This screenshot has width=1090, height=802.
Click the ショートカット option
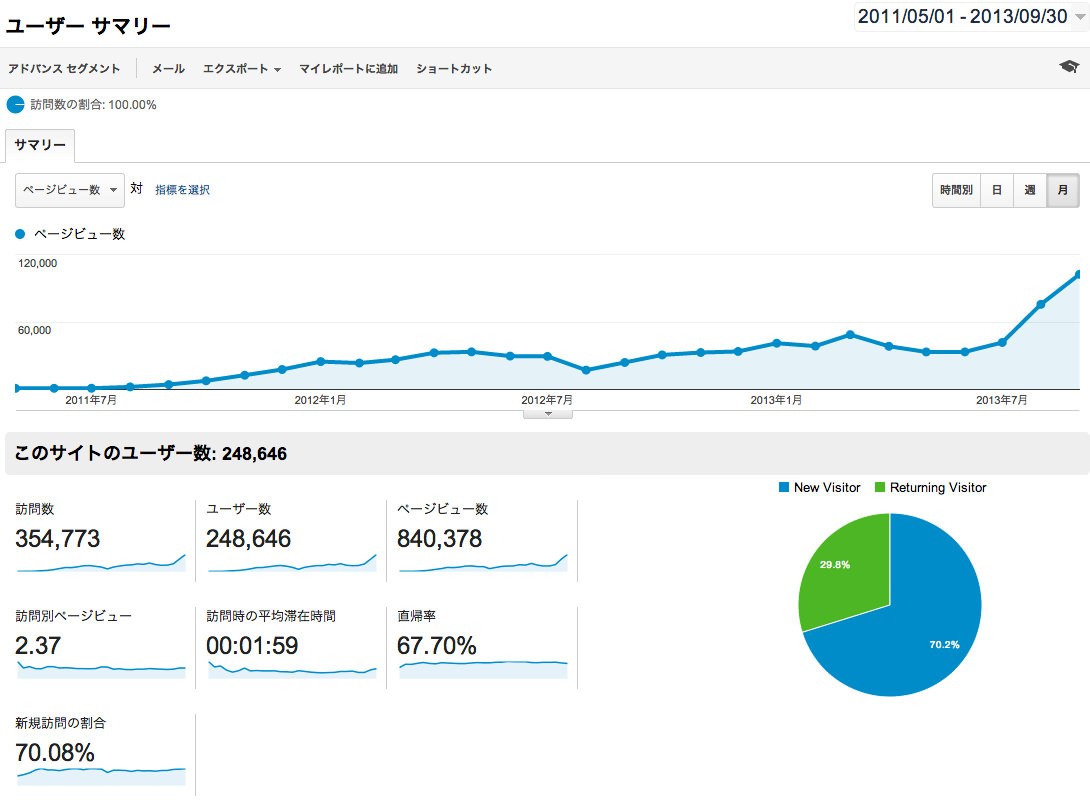[454, 69]
